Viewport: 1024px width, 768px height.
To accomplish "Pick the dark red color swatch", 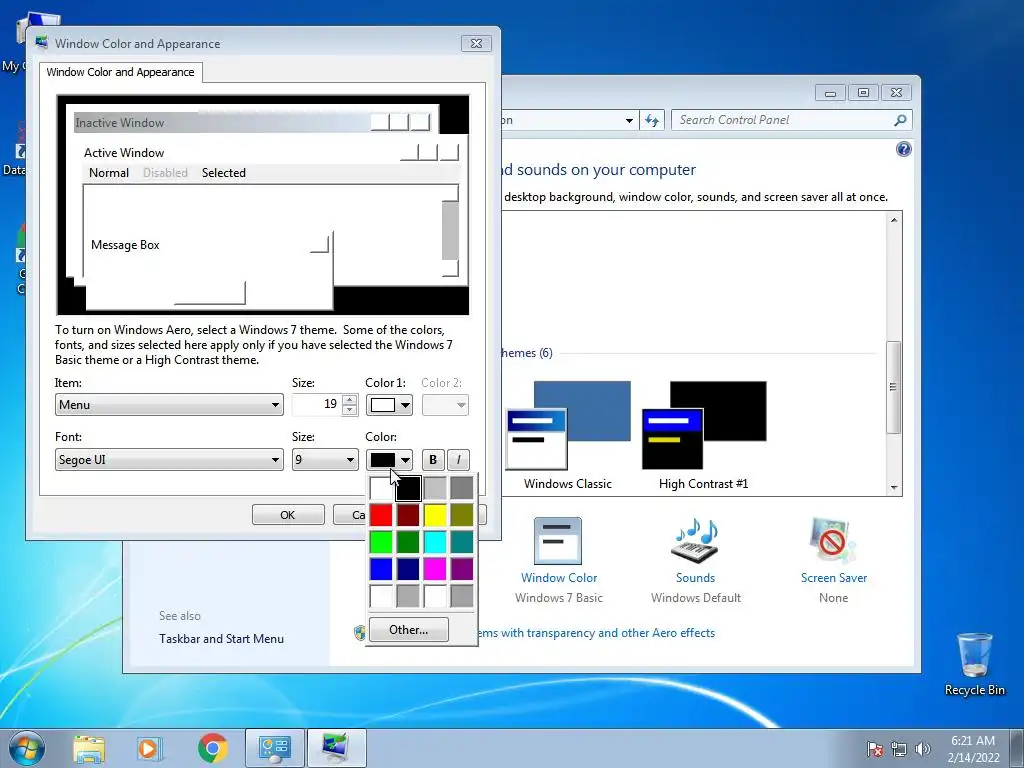I will point(408,515).
